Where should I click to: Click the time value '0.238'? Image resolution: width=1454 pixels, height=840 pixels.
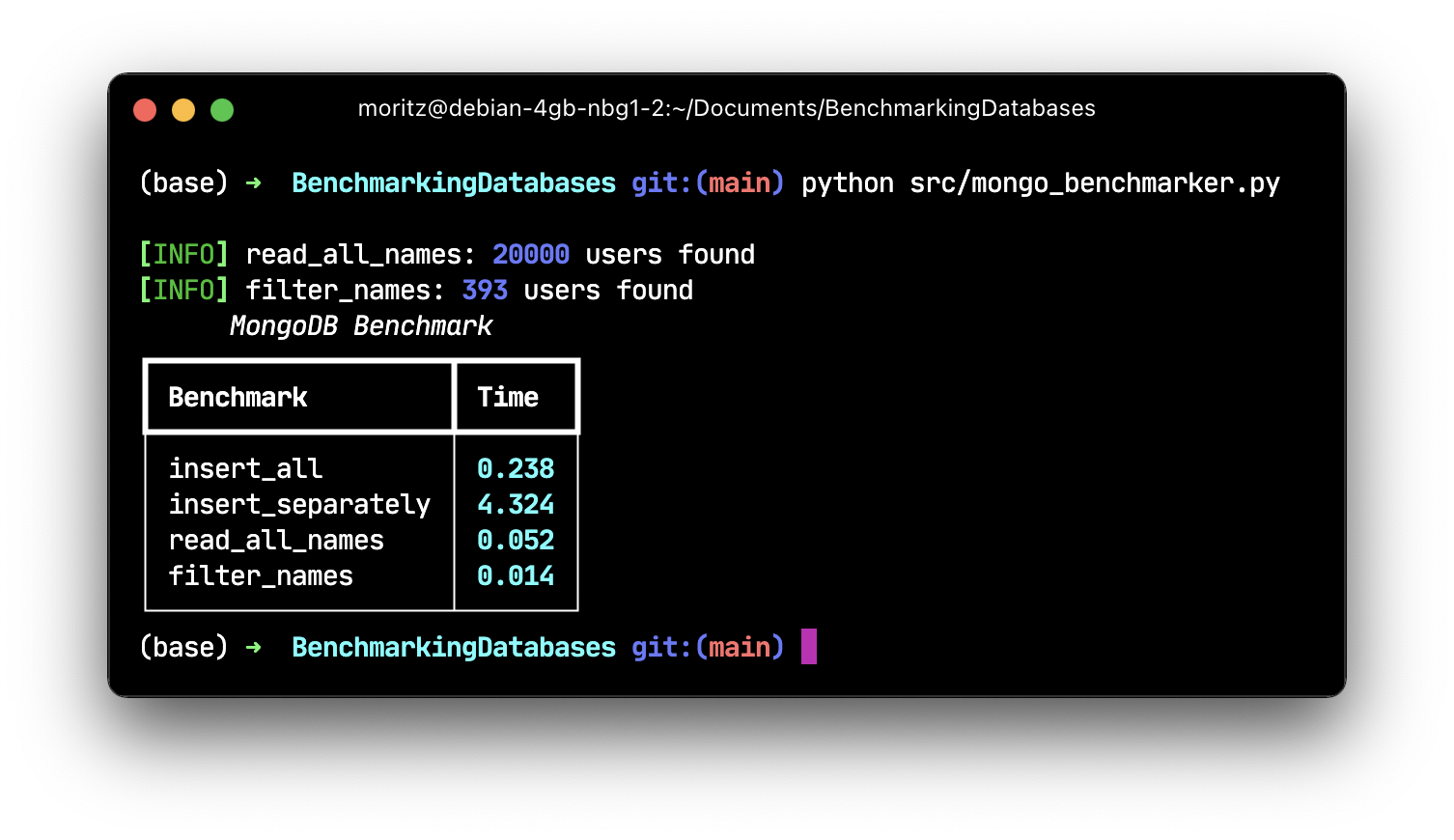(x=516, y=468)
